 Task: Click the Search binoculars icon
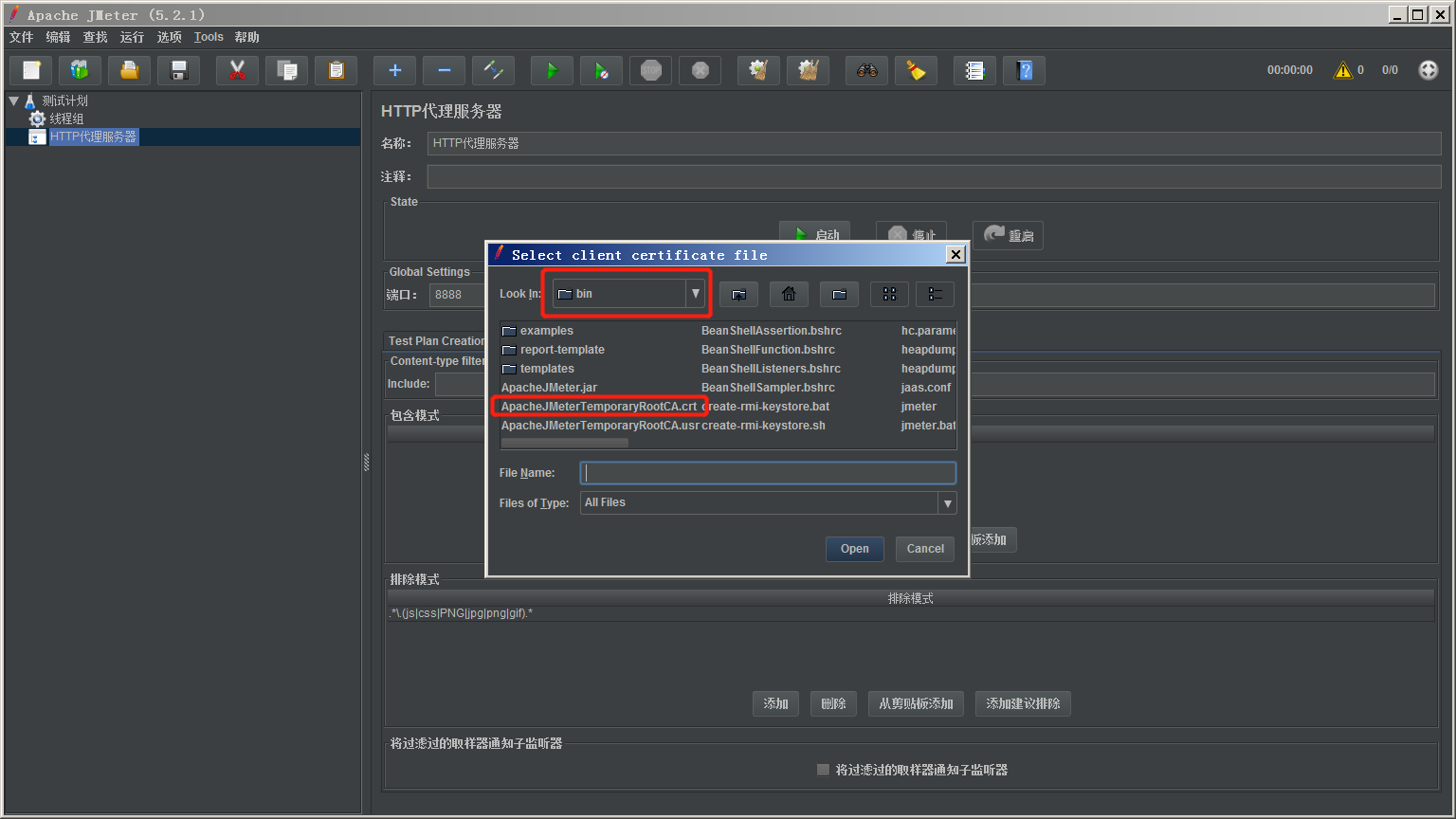point(866,70)
